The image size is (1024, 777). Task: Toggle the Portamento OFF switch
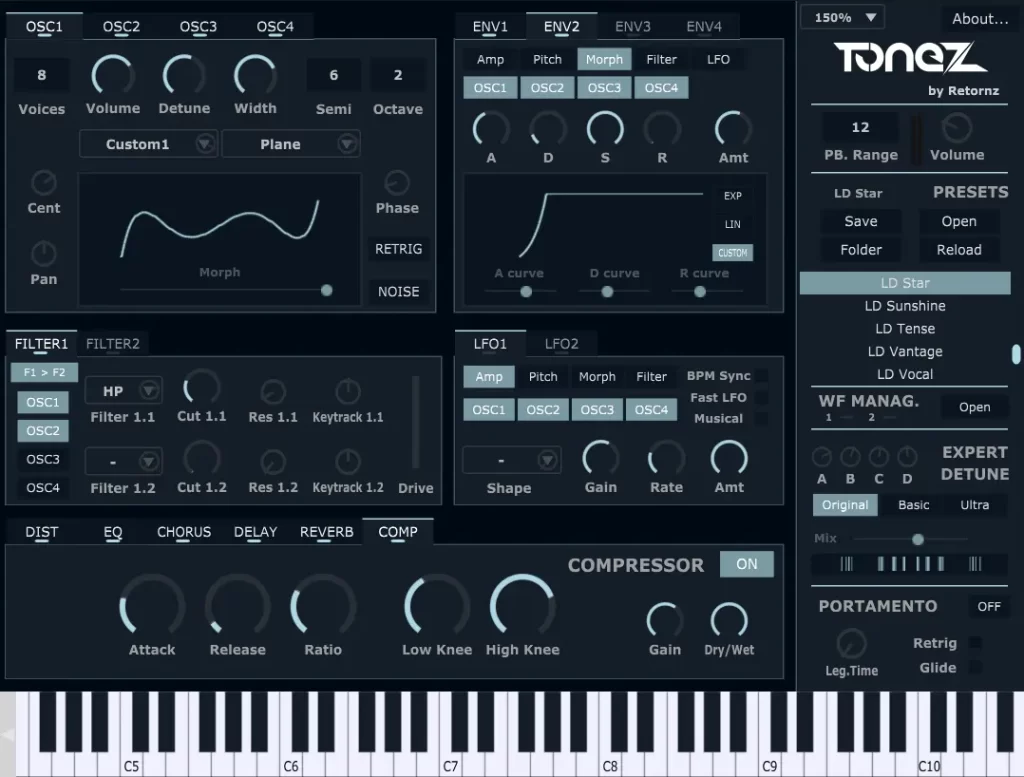tap(988, 606)
